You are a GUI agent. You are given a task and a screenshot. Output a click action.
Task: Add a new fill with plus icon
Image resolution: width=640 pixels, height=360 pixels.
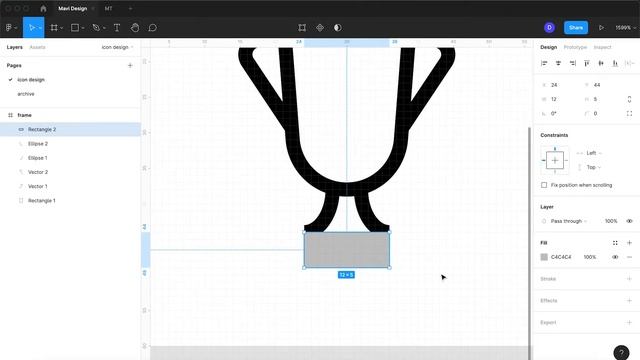click(629, 243)
